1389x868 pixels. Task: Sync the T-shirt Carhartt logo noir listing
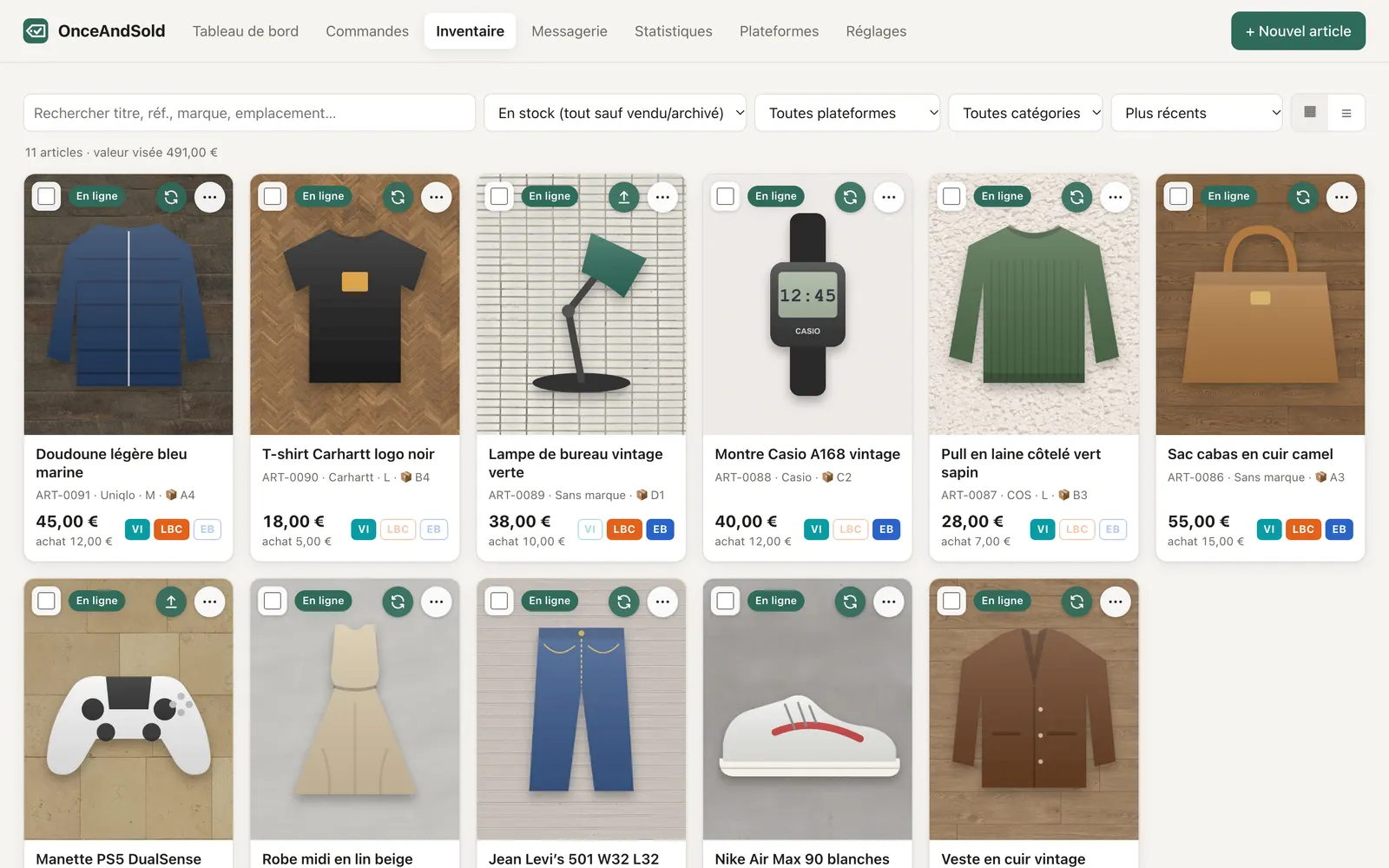pyautogui.click(x=398, y=197)
